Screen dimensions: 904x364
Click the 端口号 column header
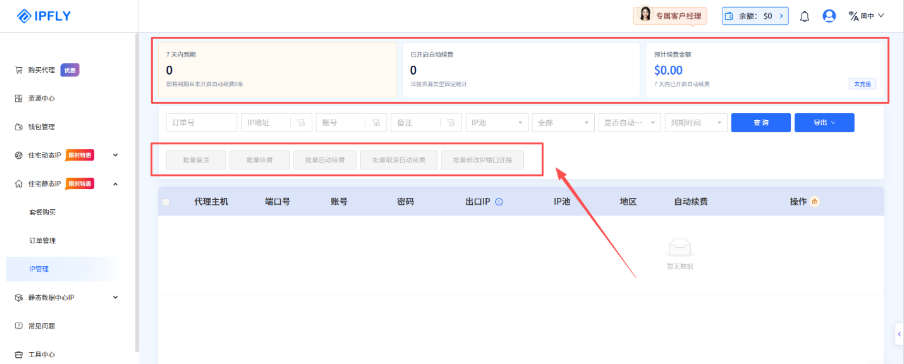(277, 202)
